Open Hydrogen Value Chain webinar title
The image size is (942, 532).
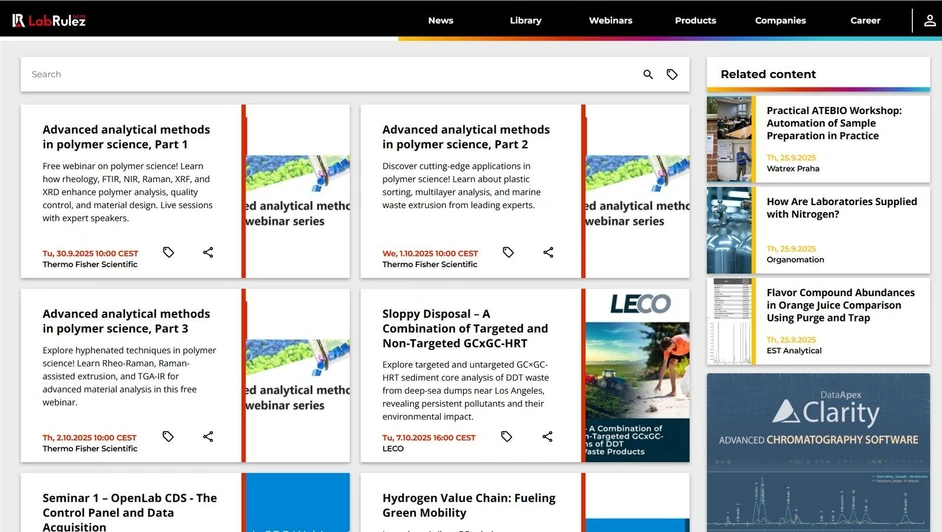(x=469, y=505)
